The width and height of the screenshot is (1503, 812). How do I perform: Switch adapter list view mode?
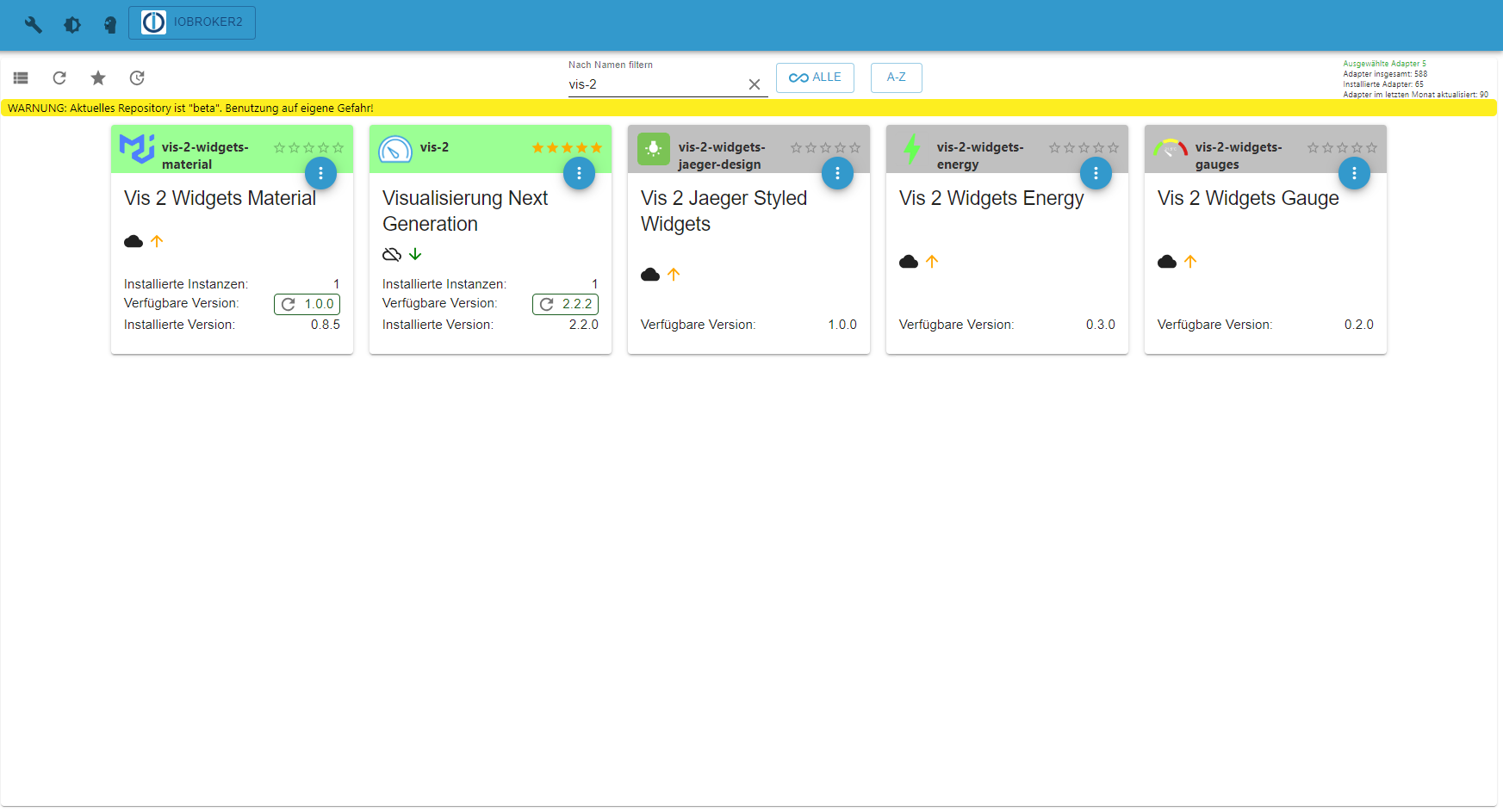click(x=21, y=77)
